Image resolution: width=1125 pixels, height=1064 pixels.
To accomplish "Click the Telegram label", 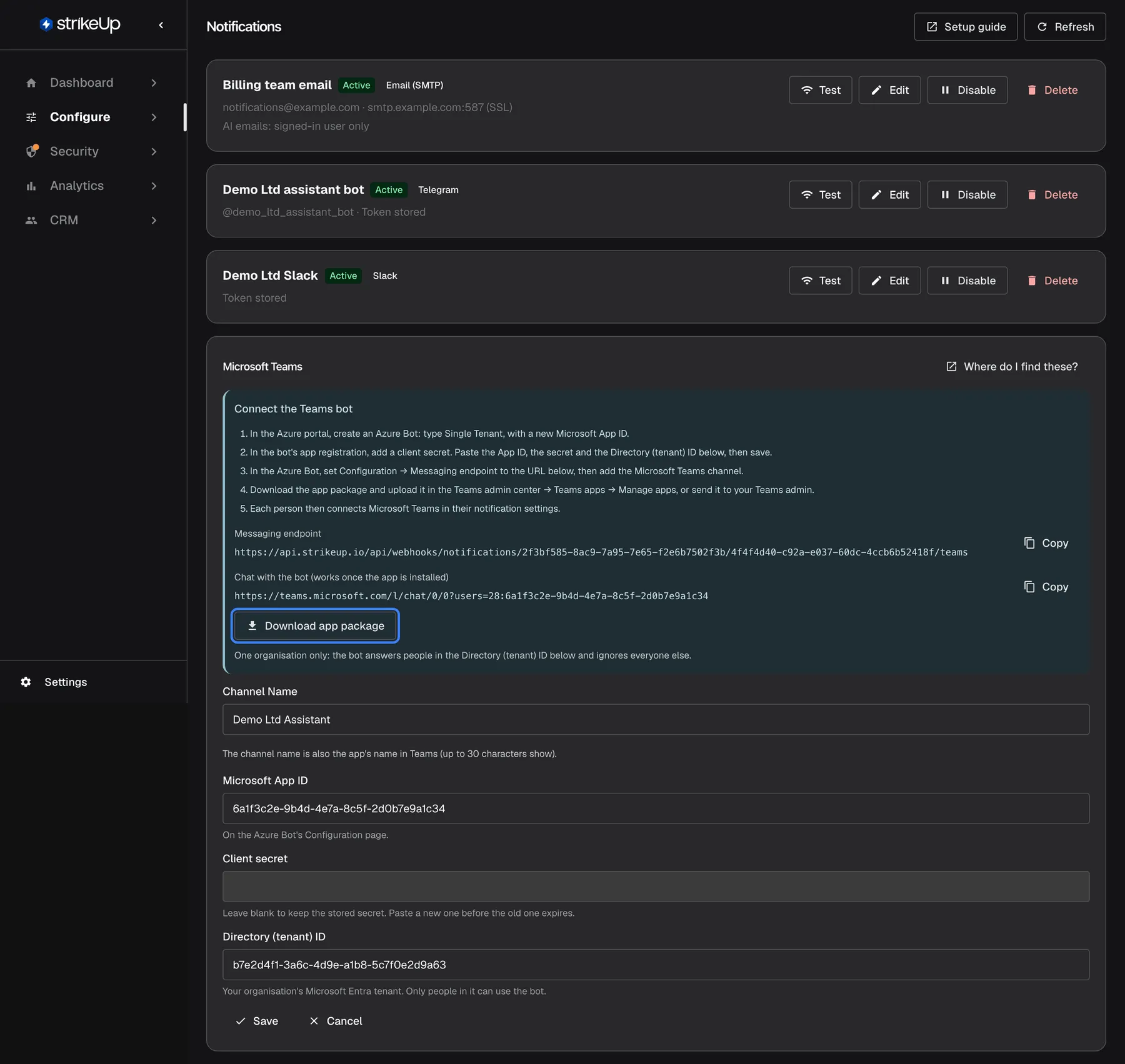I will pyautogui.click(x=438, y=190).
